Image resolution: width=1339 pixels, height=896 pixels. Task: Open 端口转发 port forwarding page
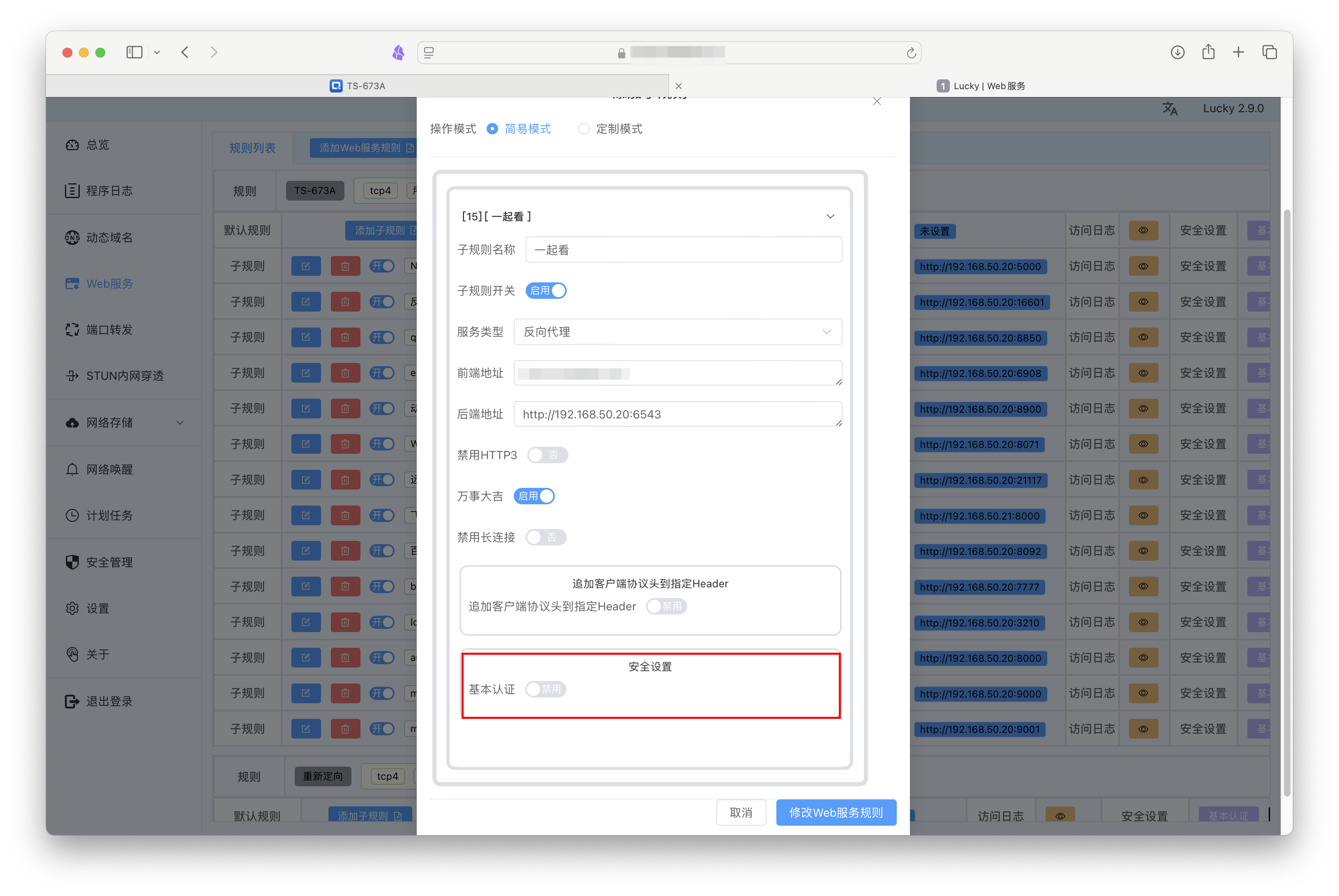(98, 330)
